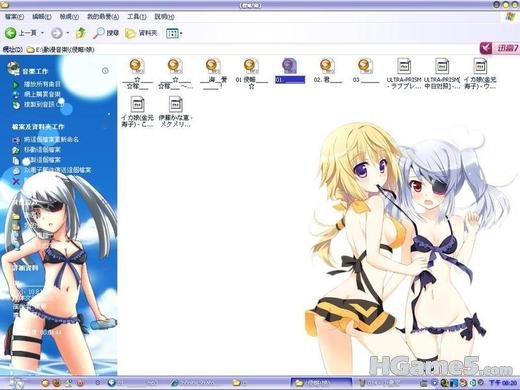Click the 移動這個檔案 move file link
The height and width of the screenshot is (390, 520).
(x=42, y=150)
